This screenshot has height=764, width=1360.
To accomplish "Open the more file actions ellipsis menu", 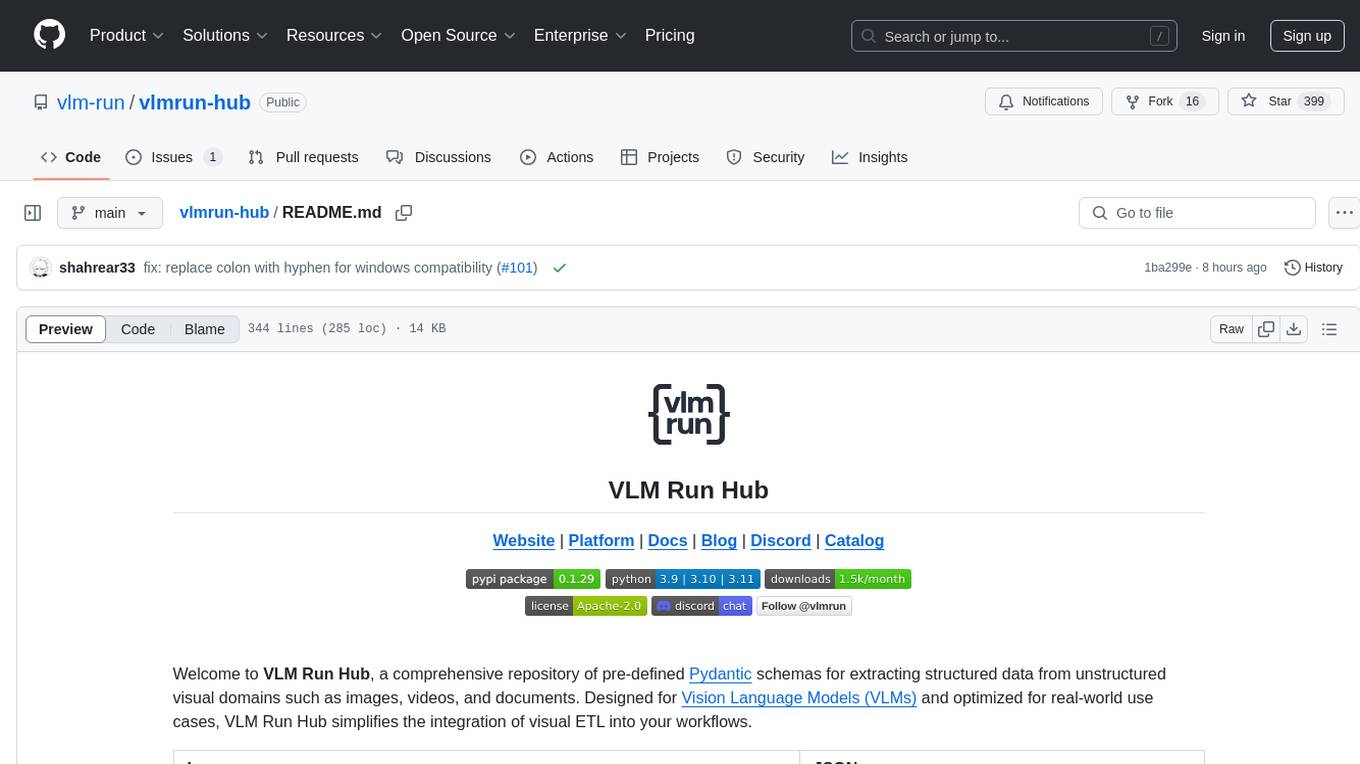I will pos(1345,213).
